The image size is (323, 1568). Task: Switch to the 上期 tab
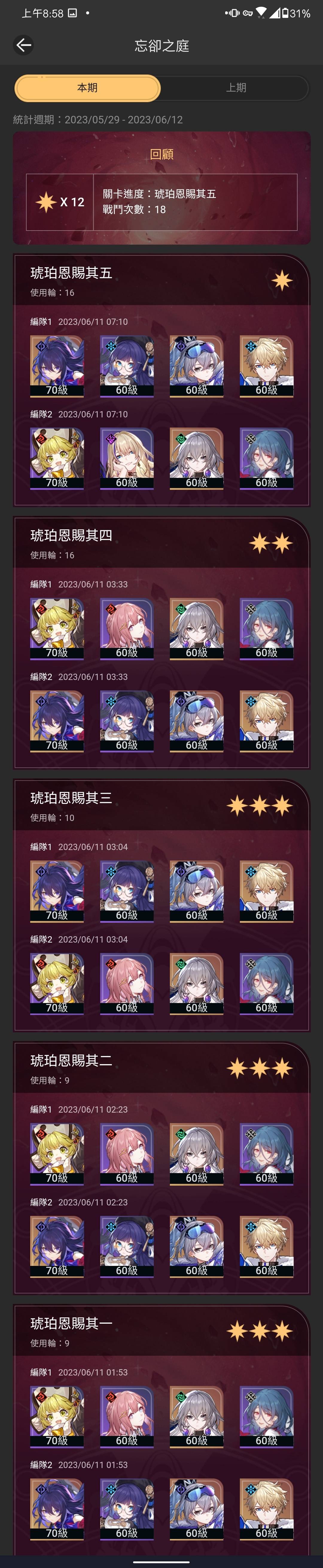point(236,88)
